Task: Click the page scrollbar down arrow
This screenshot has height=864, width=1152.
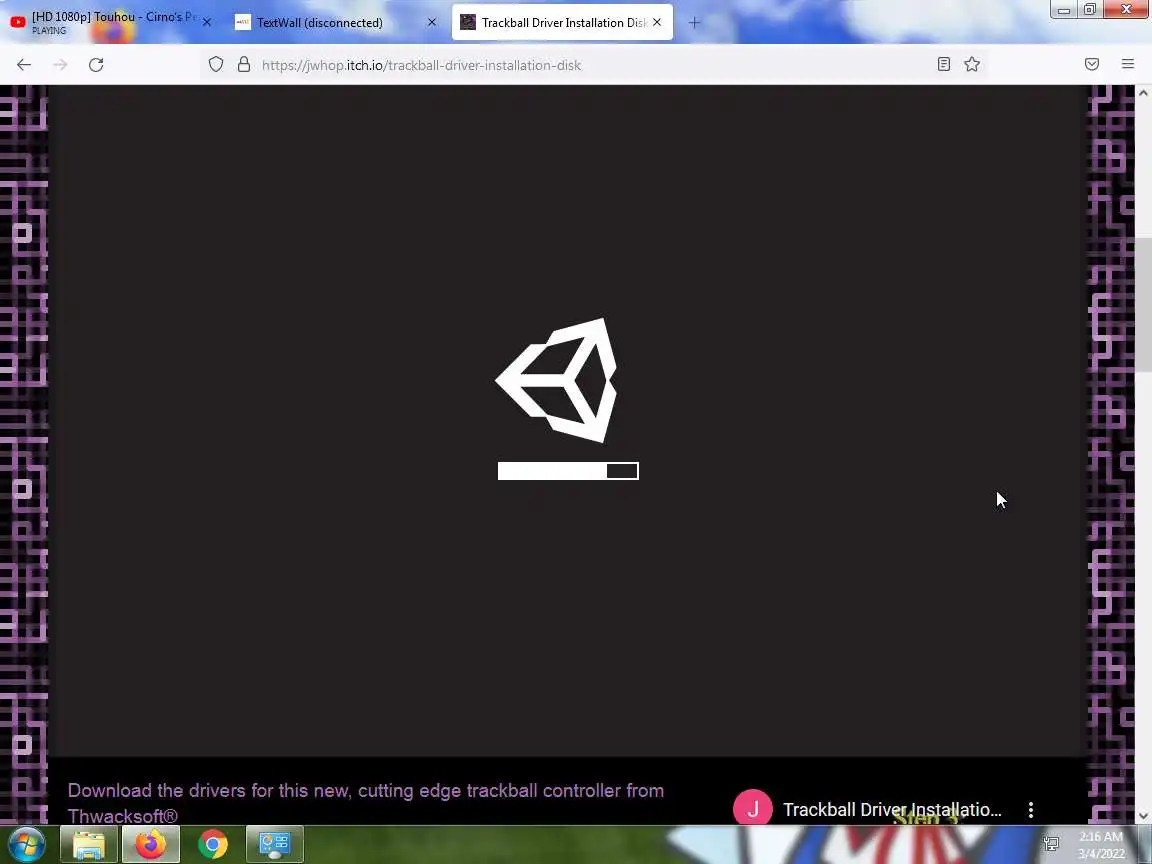Action: [1143, 816]
